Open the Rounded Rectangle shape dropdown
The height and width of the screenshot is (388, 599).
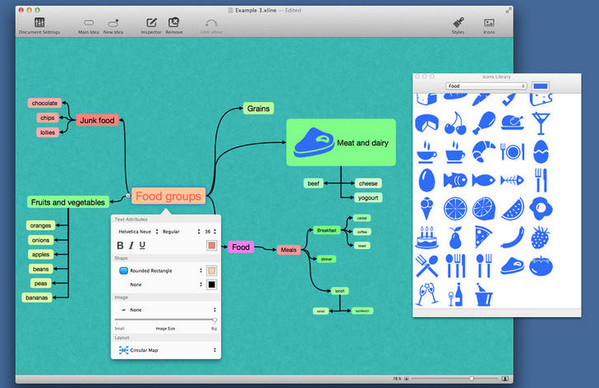pos(160,270)
